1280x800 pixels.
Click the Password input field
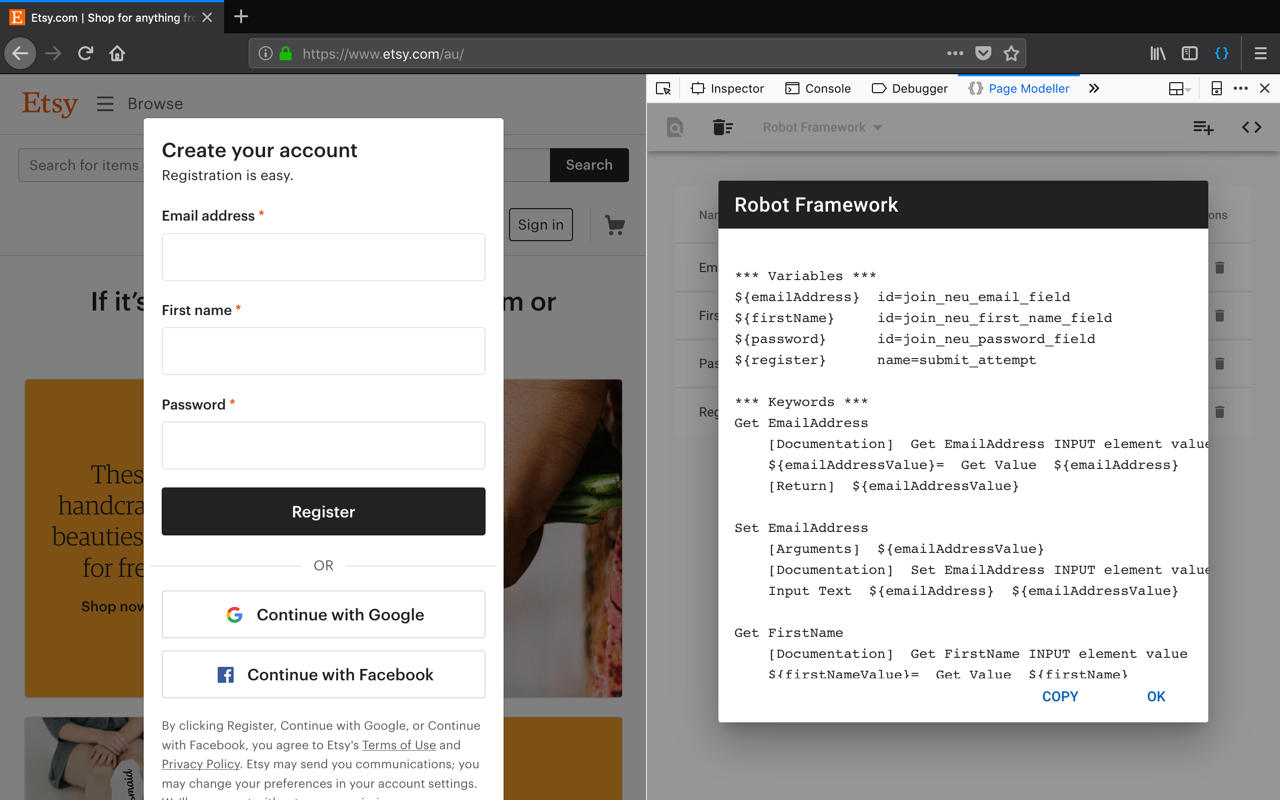point(323,445)
